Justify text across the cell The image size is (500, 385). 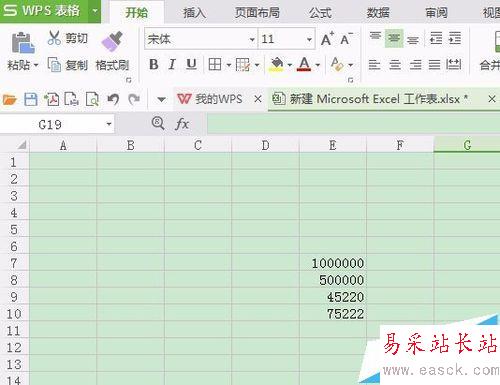click(434, 64)
